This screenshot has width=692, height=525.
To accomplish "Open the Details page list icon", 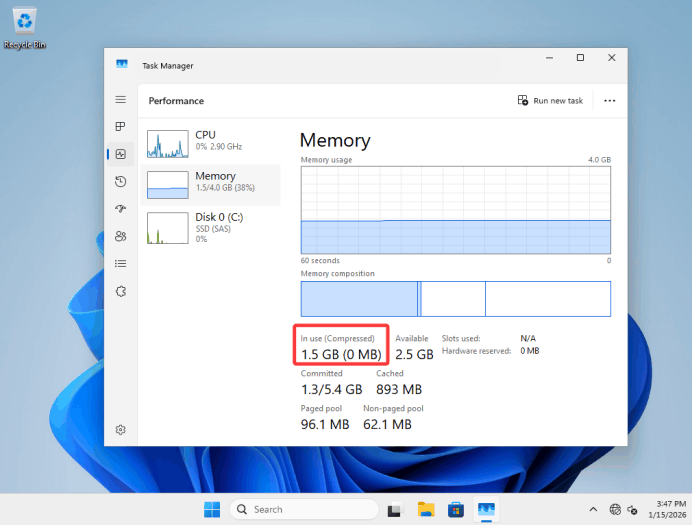I will (120, 263).
